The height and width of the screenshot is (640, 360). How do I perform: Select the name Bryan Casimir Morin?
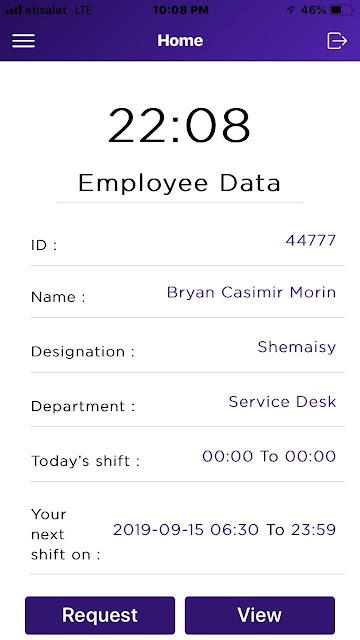[x=251, y=292]
